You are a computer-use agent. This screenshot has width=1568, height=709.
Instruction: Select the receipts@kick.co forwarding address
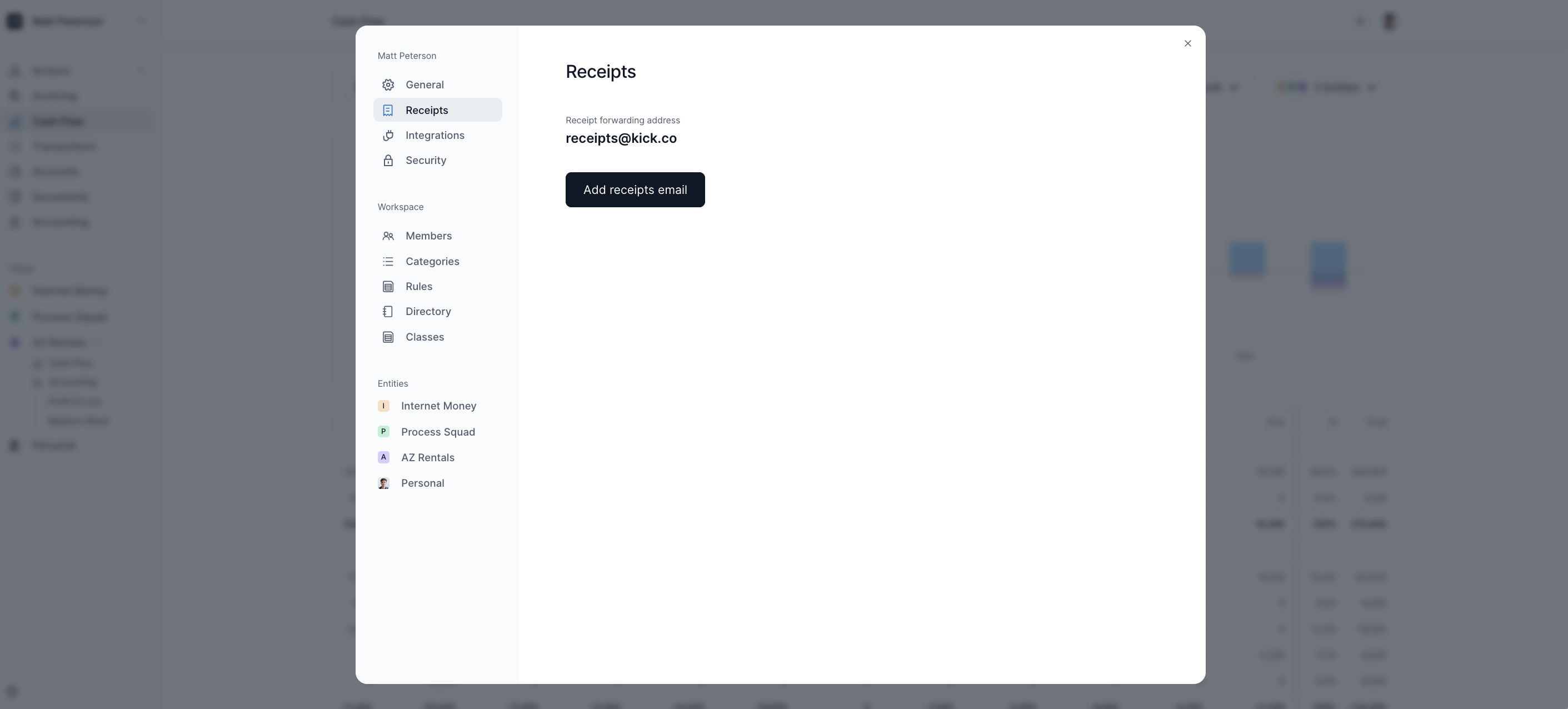[621, 138]
